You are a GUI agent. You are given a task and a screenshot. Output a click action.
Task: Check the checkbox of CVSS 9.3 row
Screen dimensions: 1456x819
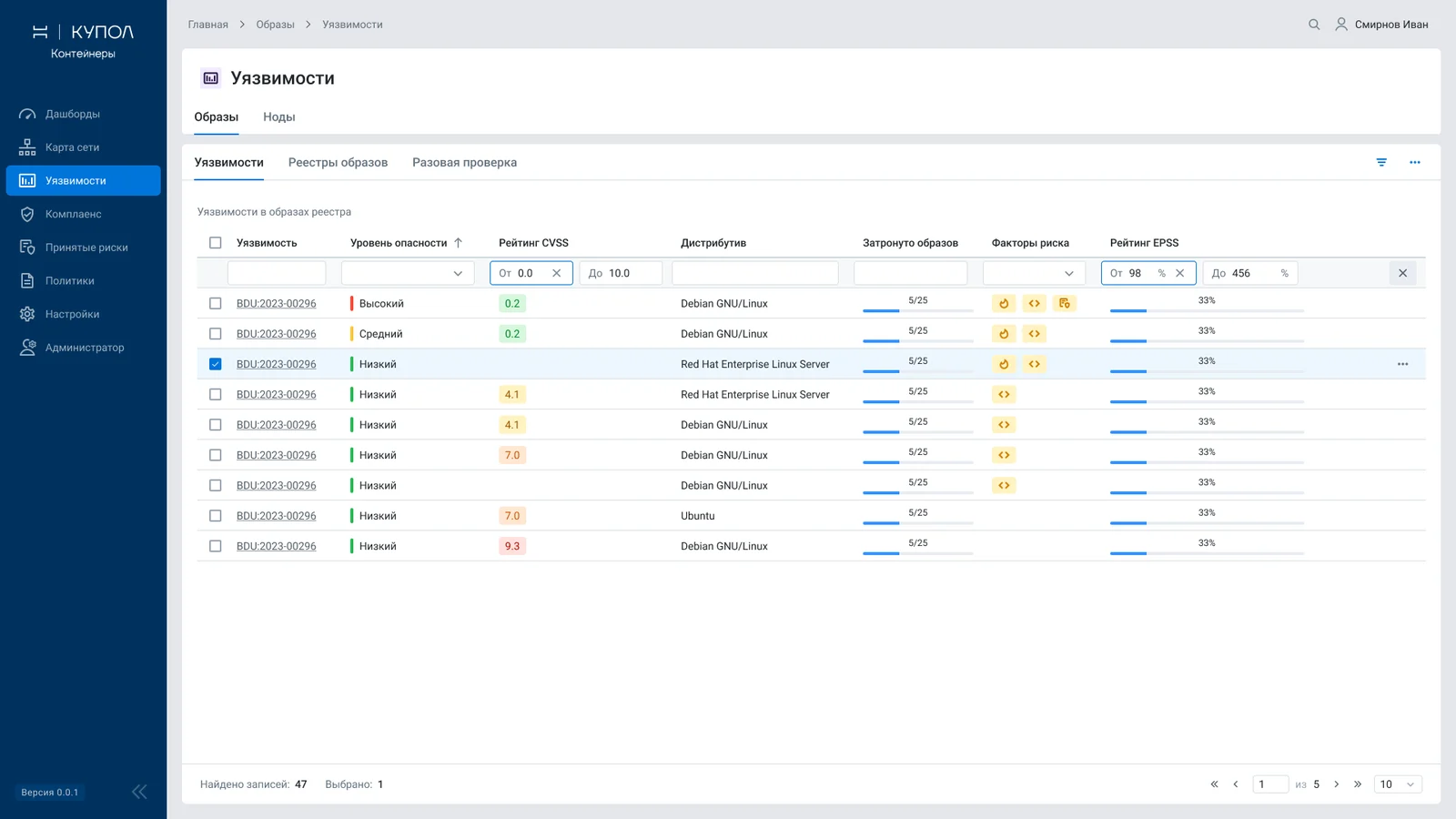click(x=216, y=546)
